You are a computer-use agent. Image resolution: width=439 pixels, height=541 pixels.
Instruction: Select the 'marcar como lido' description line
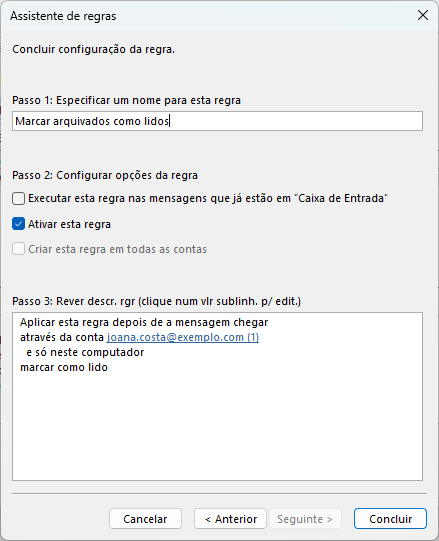(64, 367)
